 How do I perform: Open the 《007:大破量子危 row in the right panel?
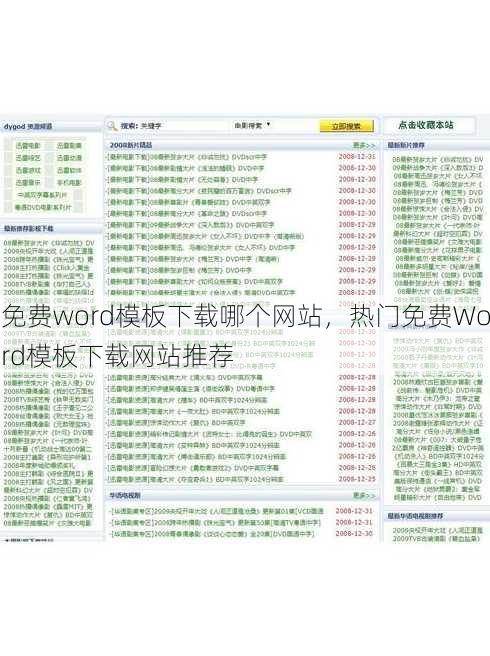438,440
